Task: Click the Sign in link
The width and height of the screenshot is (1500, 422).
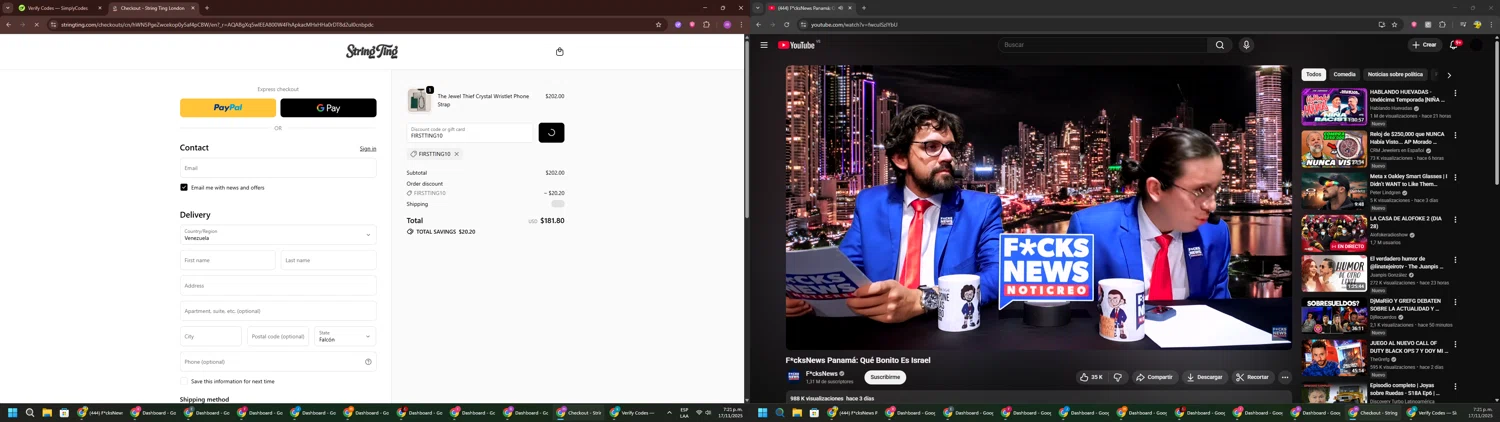Action: click(368, 149)
